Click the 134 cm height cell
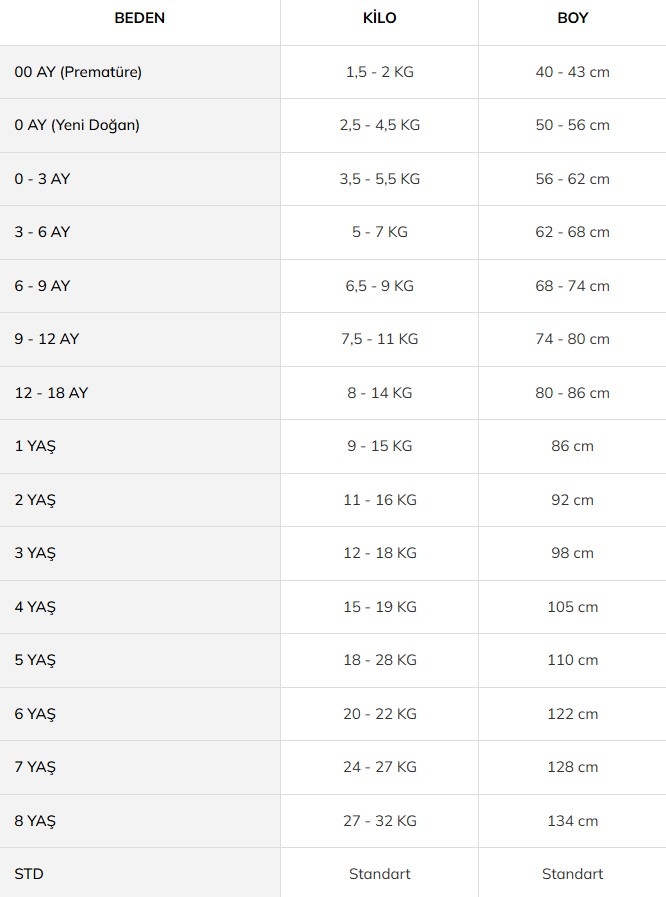This screenshot has width=666, height=897. (572, 821)
